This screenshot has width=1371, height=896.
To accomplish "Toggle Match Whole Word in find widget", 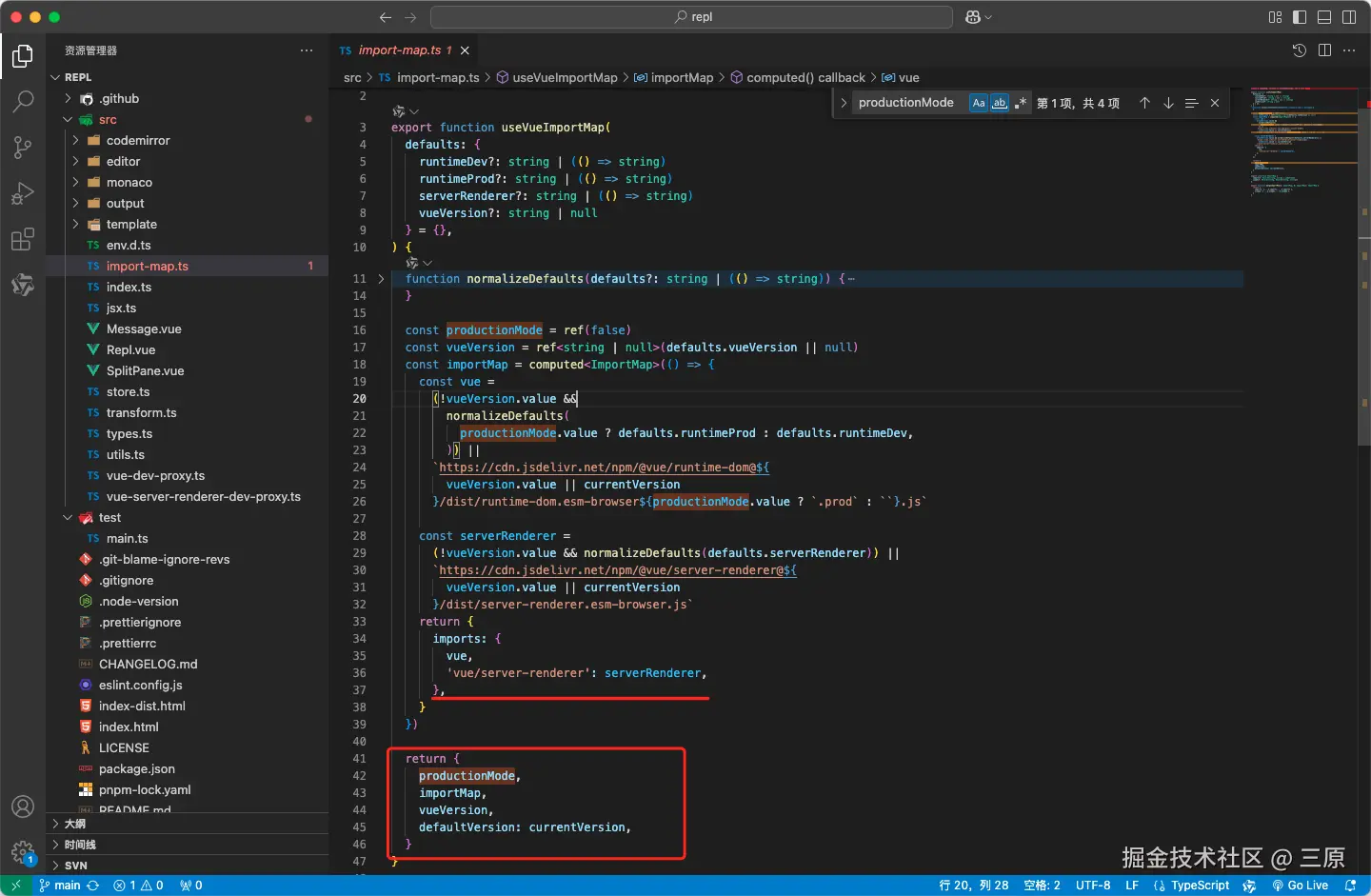I will pos(999,103).
